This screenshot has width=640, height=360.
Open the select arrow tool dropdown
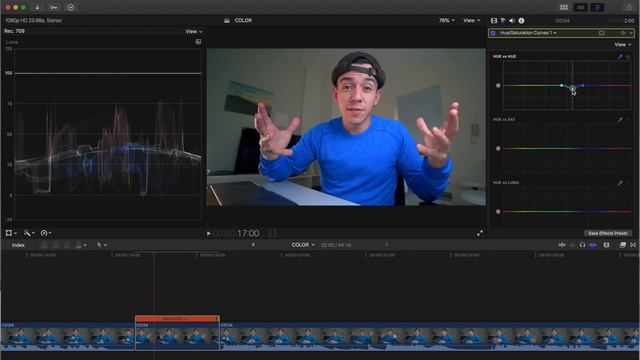[x=102, y=245]
